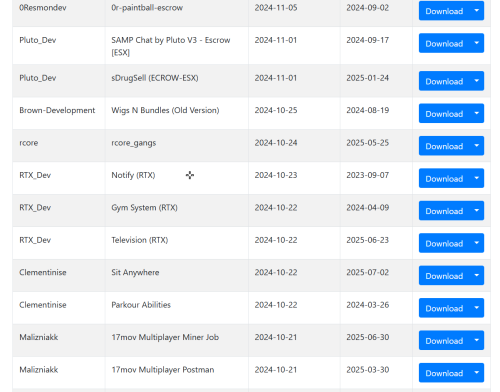Click Wigs N Bundles (Old Version) text
The height and width of the screenshot is (392, 500).
(x=165, y=110)
